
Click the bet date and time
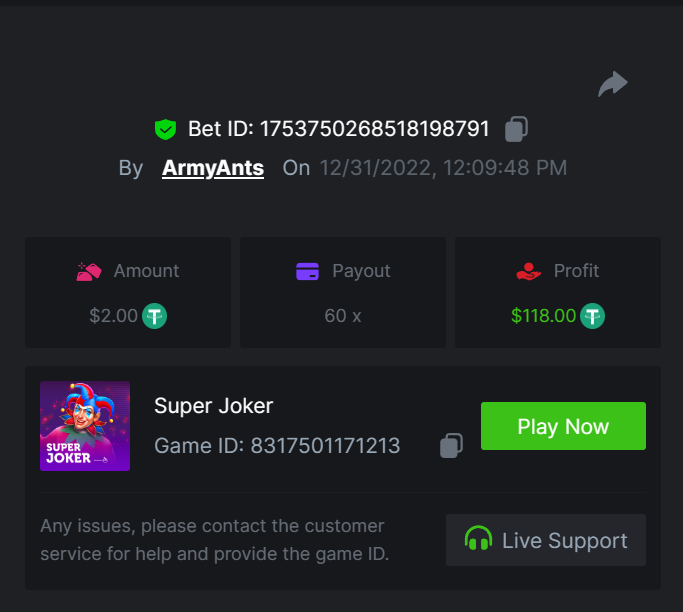point(443,168)
